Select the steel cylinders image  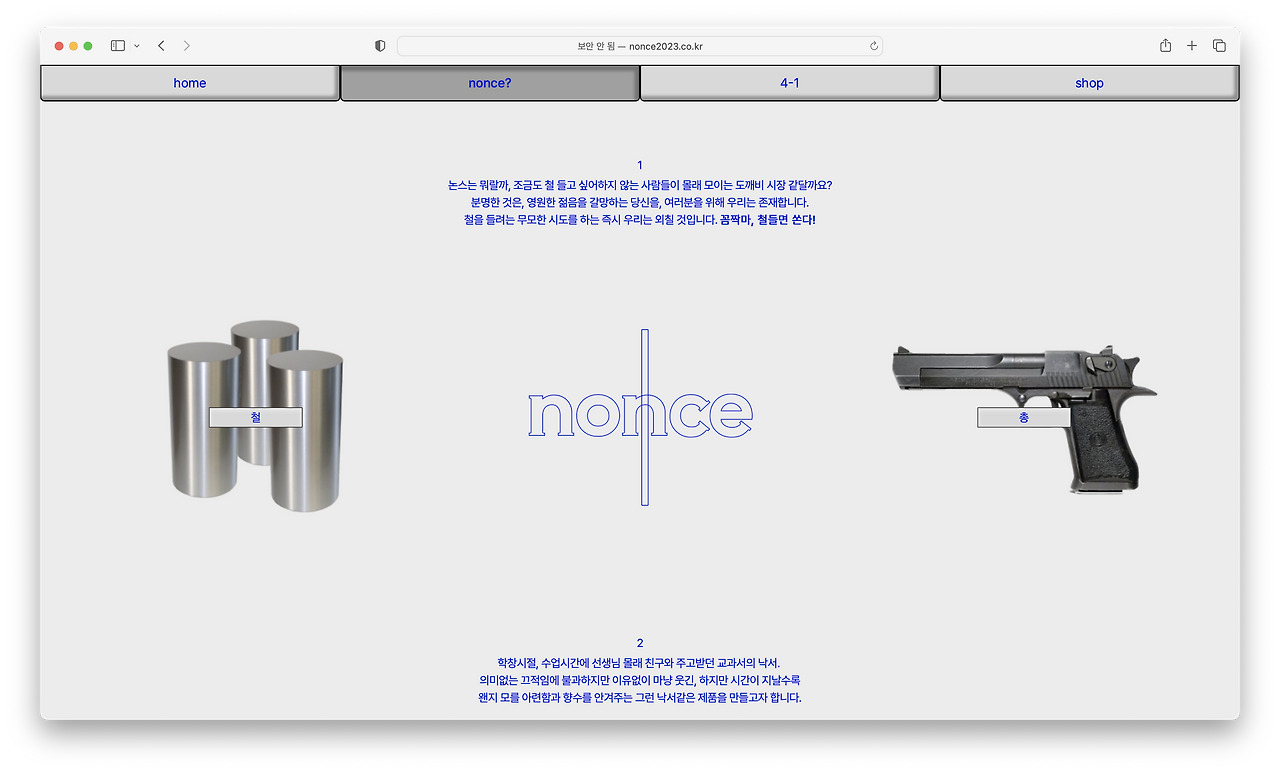click(x=255, y=415)
